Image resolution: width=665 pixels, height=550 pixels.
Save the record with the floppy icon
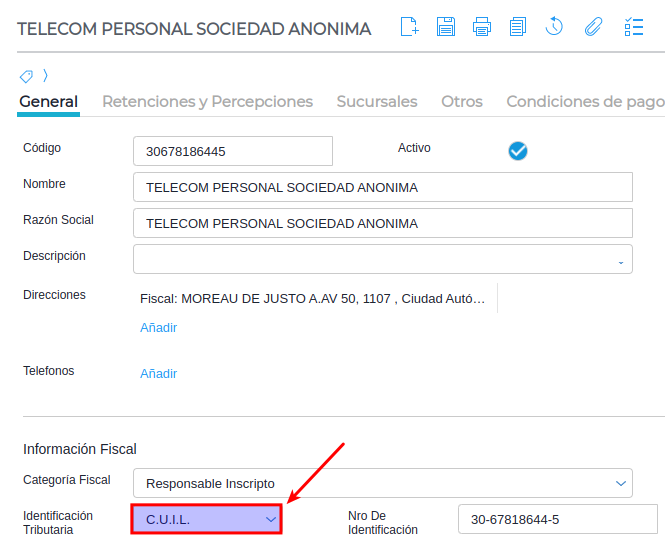click(x=446, y=27)
